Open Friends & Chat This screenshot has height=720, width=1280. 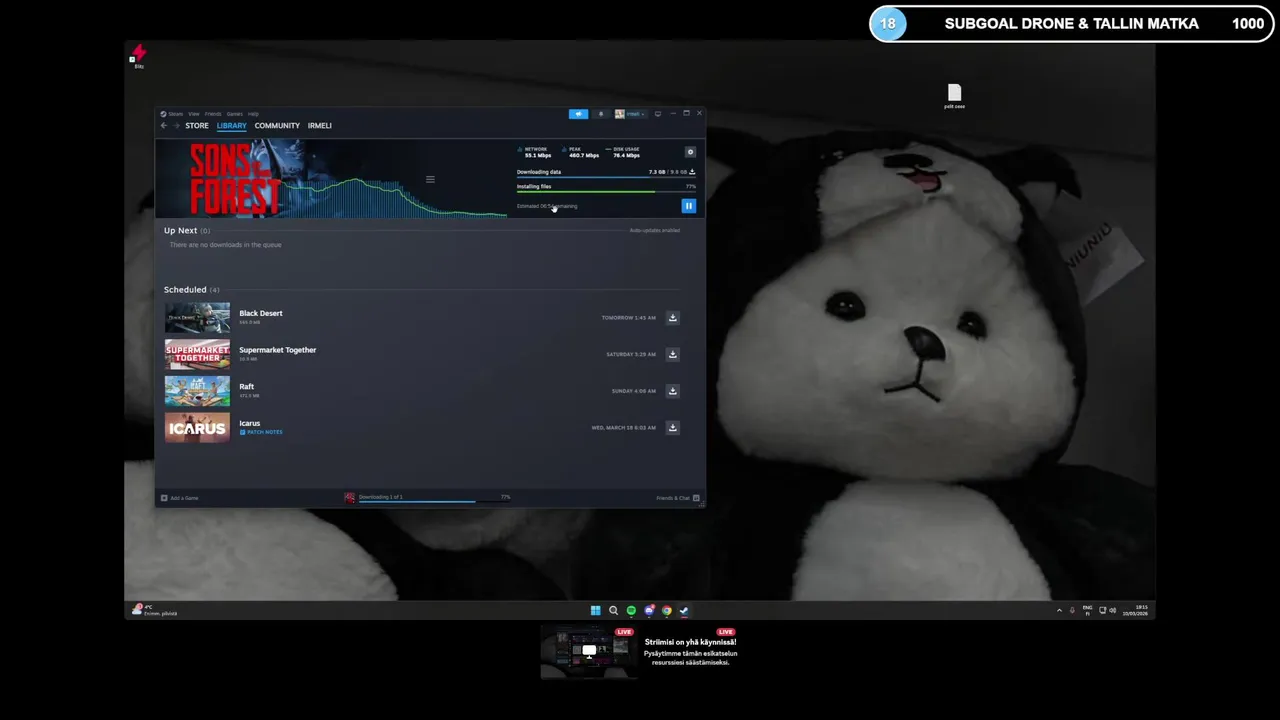(678, 498)
